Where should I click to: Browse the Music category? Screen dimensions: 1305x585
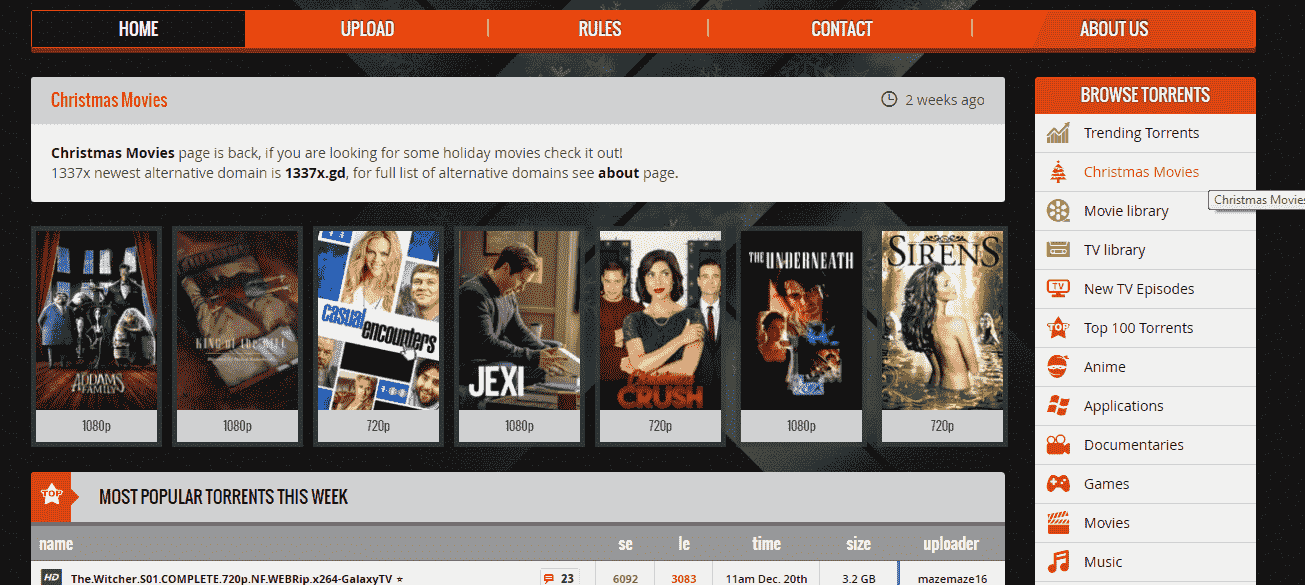1103,562
